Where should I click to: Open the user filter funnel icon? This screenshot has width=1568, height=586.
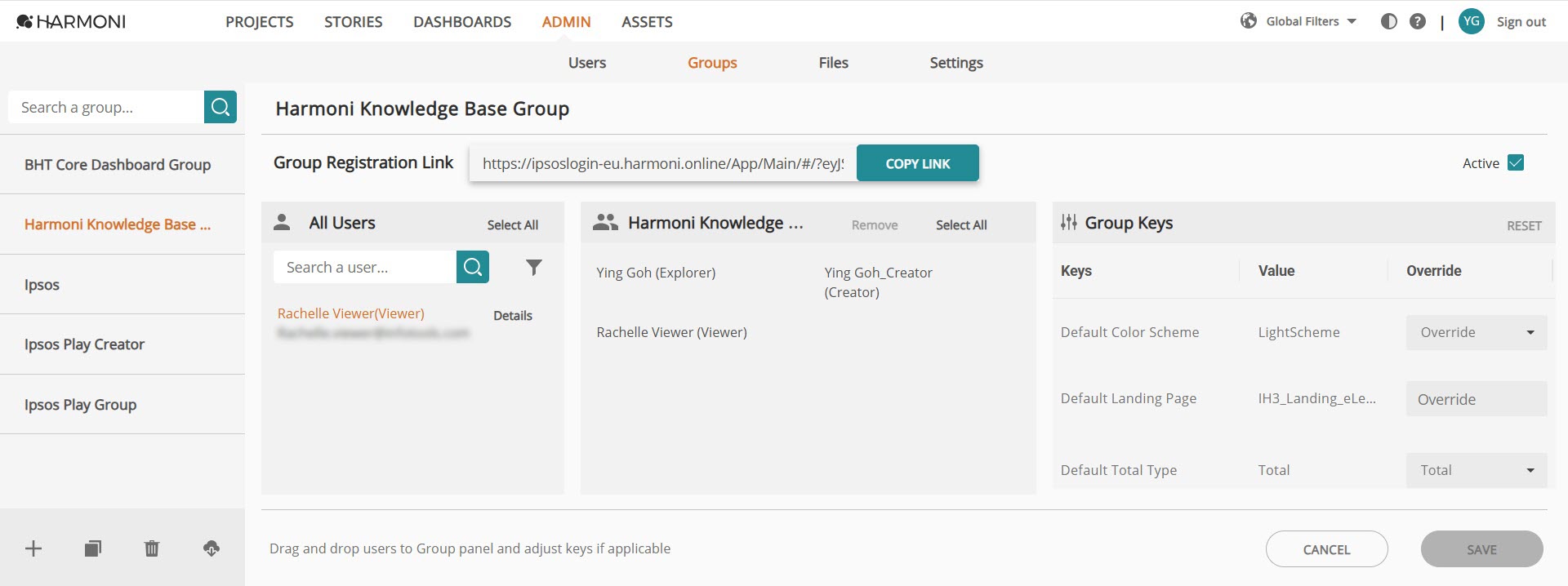[534, 267]
